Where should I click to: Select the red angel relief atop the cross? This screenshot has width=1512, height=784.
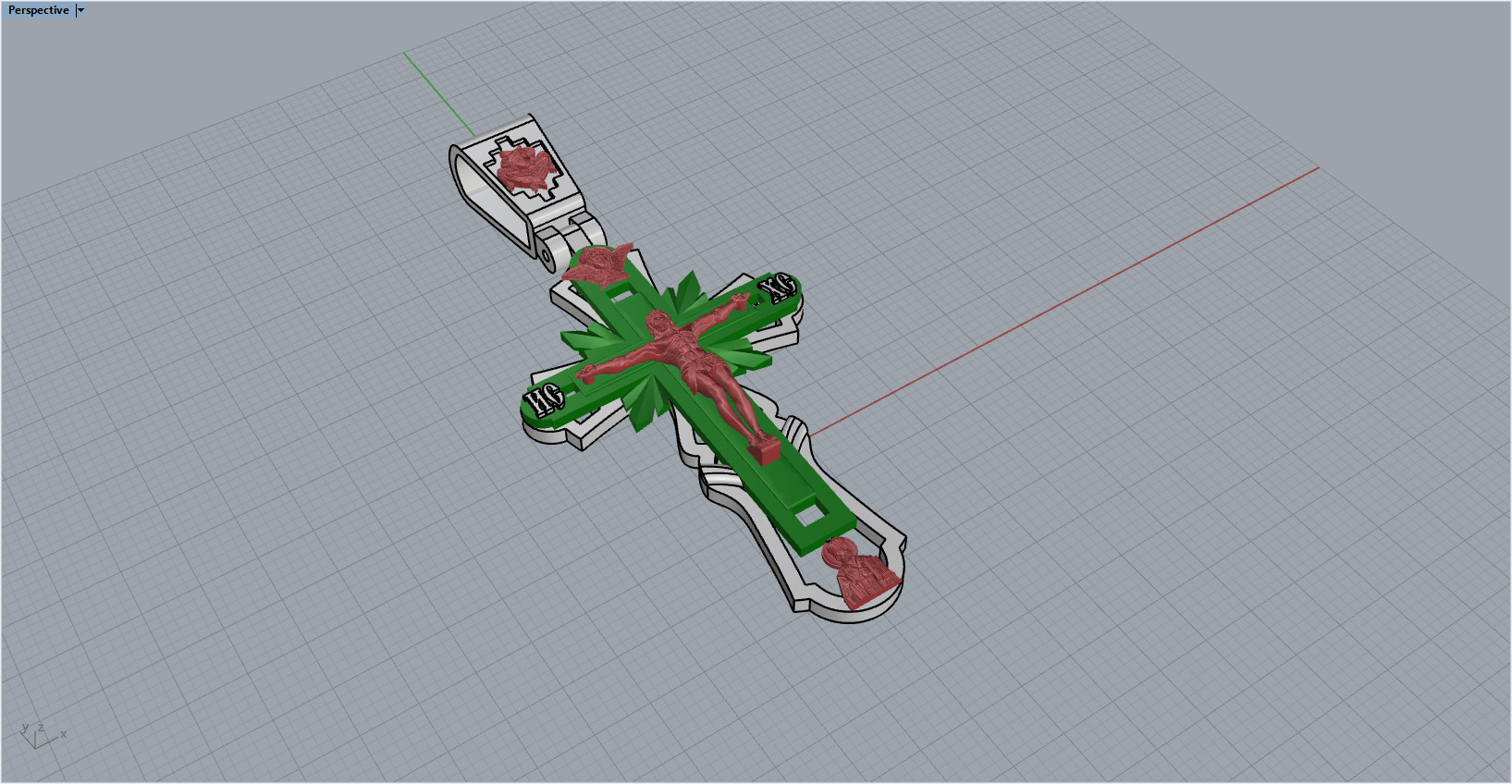(598, 263)
